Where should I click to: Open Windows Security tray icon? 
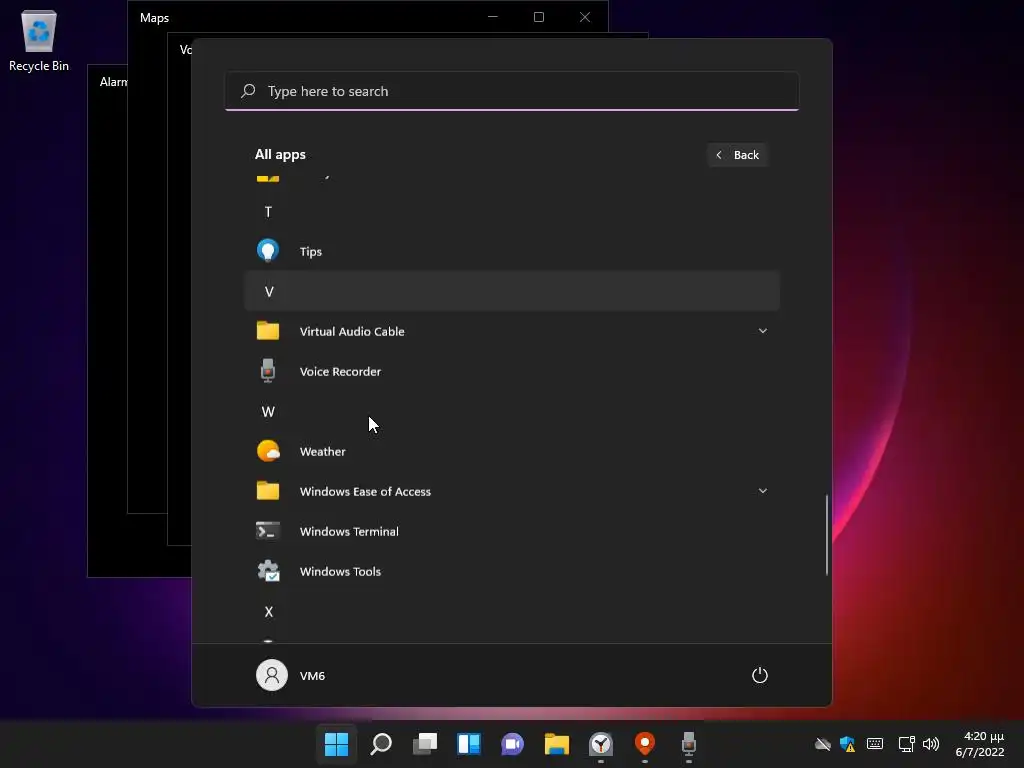pyautogui.click(x=848, y=744)
